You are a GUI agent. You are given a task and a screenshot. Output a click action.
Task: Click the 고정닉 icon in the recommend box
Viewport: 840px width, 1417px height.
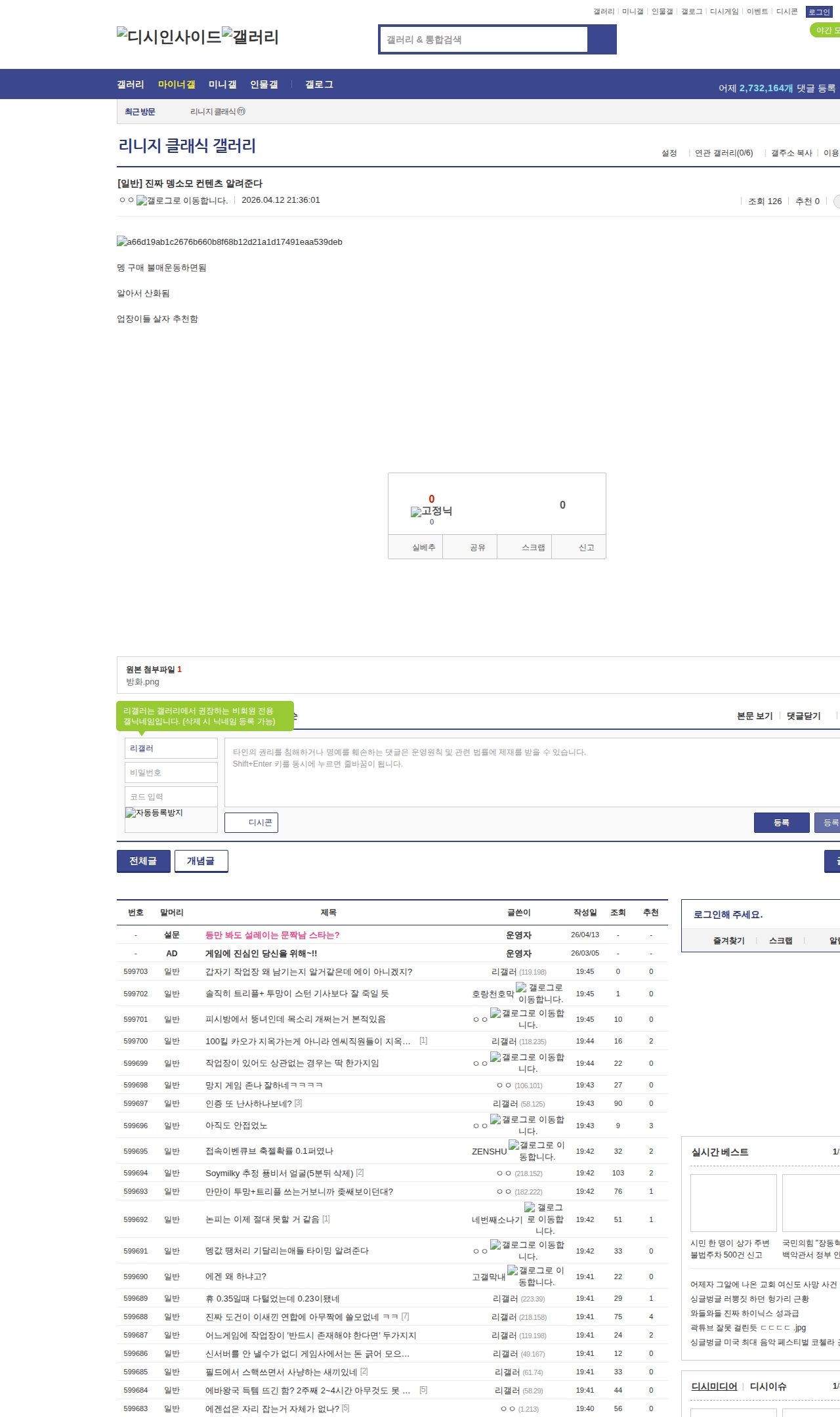[431, 511]
